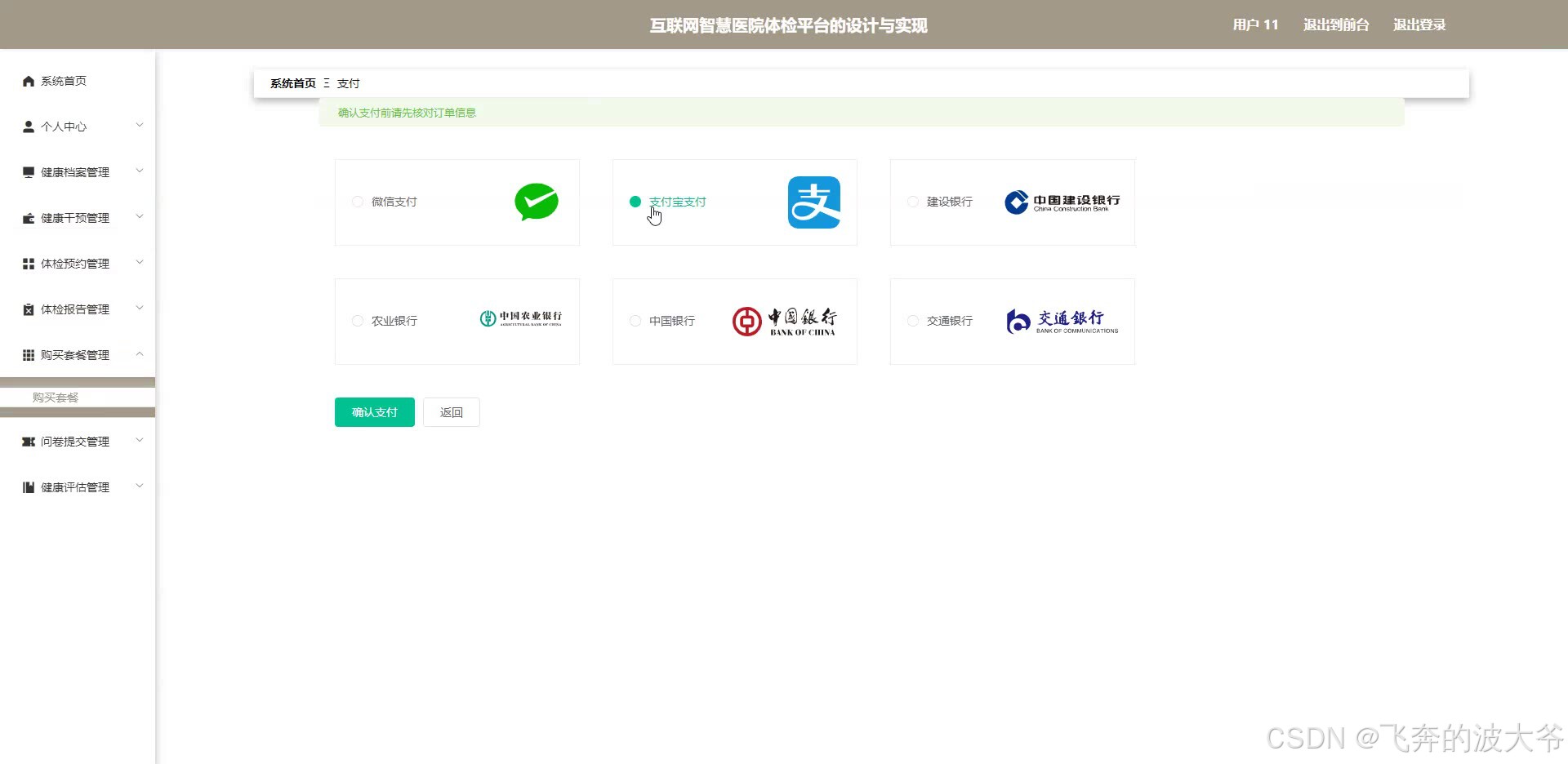Viewport: 1568px width, 764px height.
Task: Open the 个人中心 menu label
Action: (x=64, y=127)
